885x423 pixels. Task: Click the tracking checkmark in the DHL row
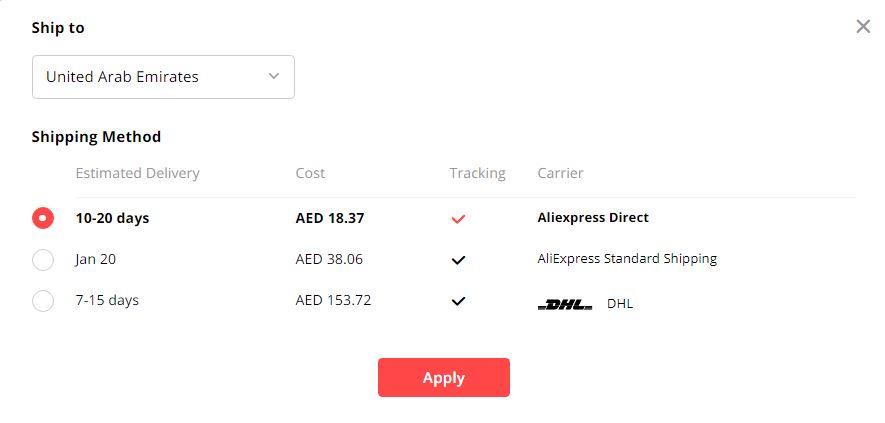click(458, 301)
